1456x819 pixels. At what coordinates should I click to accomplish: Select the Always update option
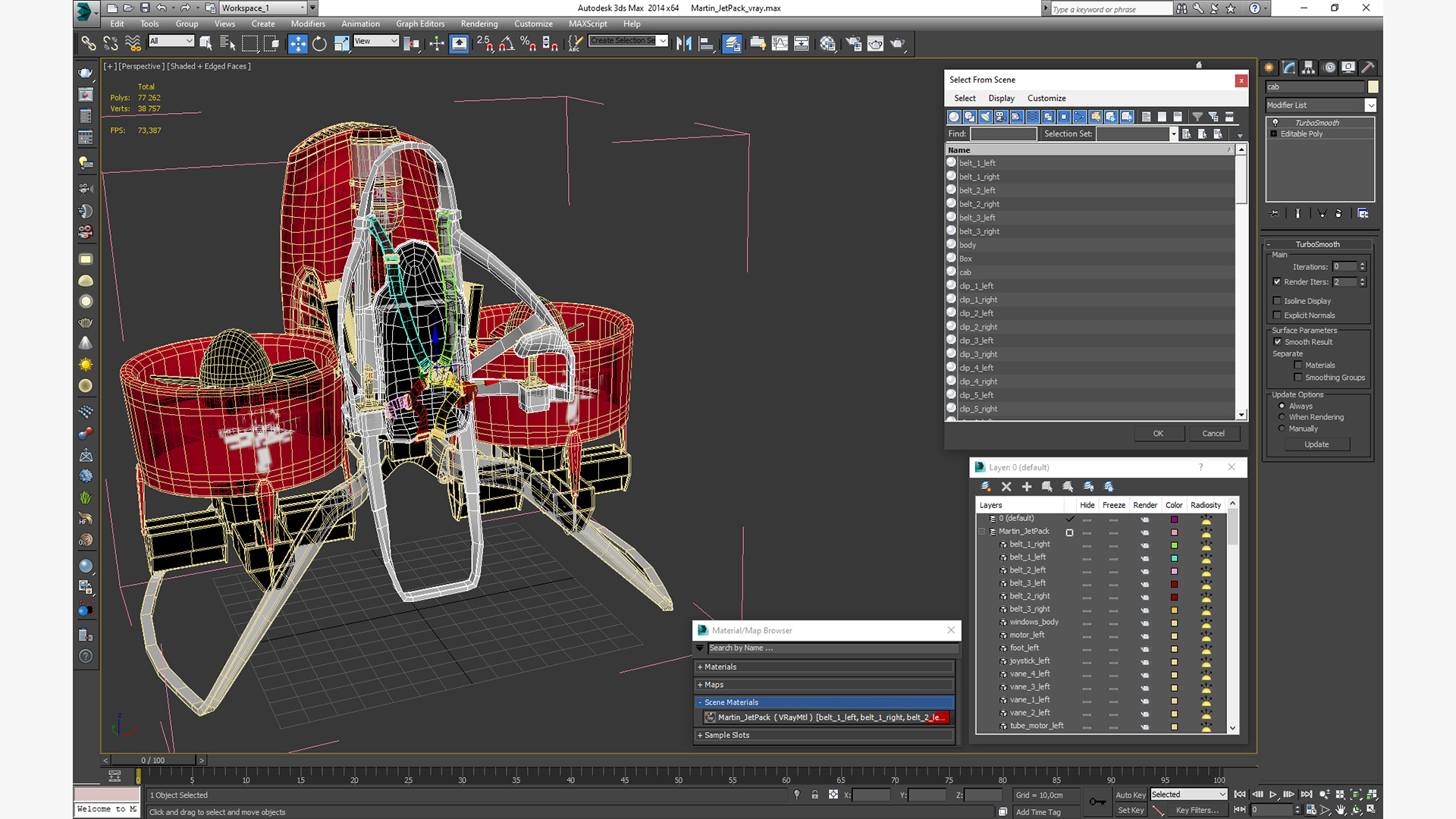pos(1282,406)
